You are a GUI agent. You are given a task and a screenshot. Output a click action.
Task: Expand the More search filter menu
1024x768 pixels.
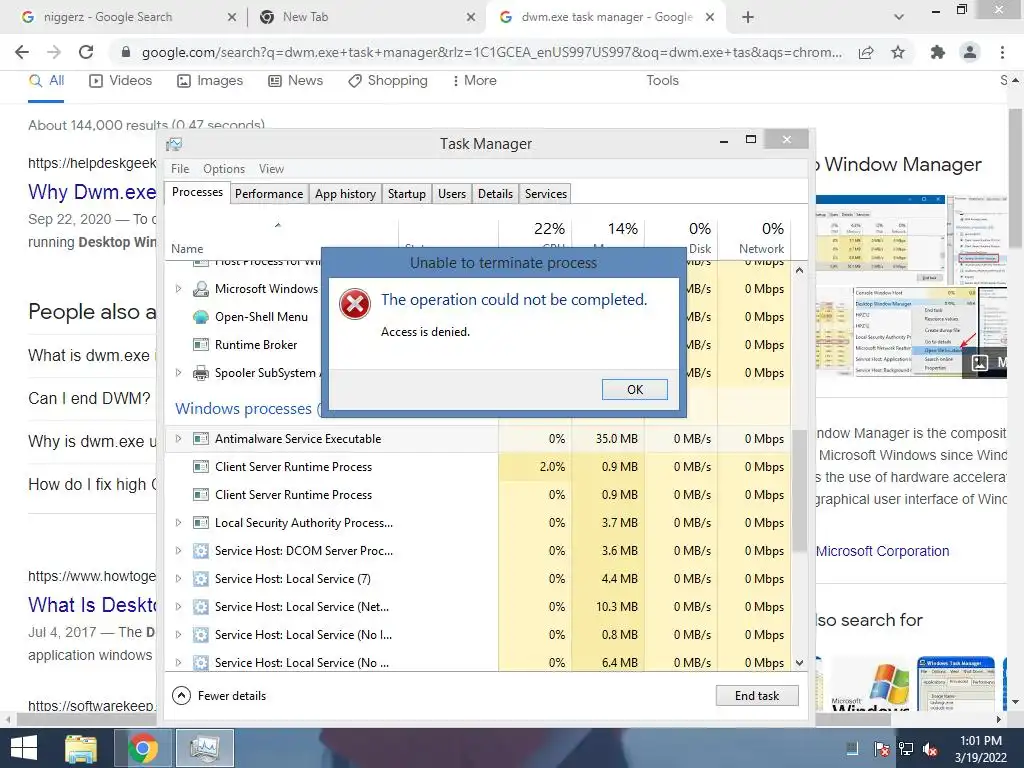(x=474, y=80)
